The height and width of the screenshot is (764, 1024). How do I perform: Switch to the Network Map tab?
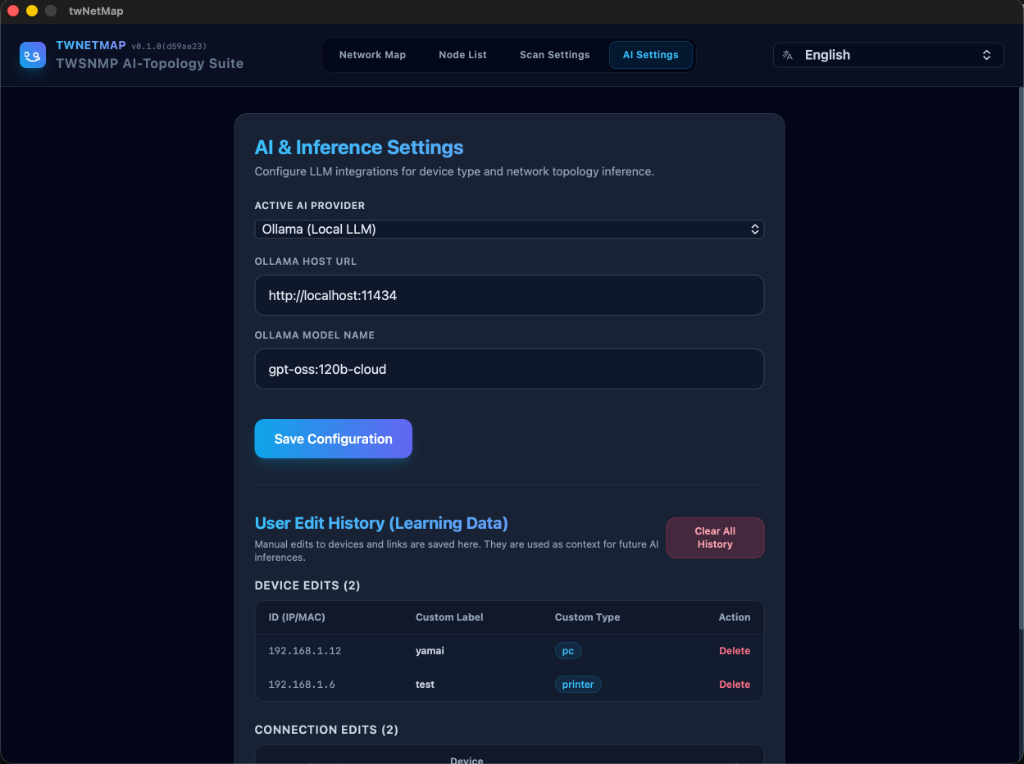pyautogui.click(x=372, y=55)
